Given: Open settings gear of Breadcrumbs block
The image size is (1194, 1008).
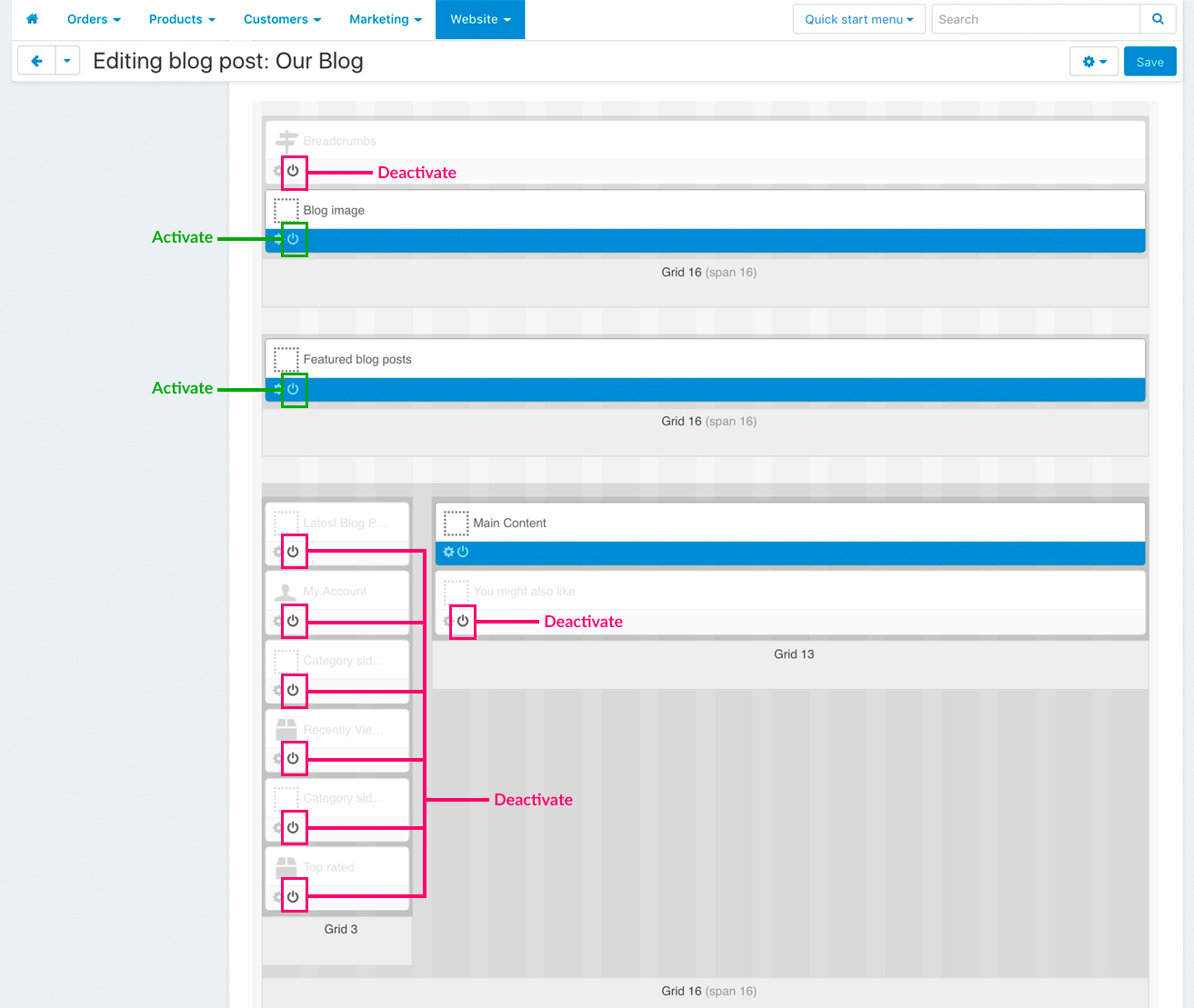Looking at the screenshot, I should pos(277,171).
